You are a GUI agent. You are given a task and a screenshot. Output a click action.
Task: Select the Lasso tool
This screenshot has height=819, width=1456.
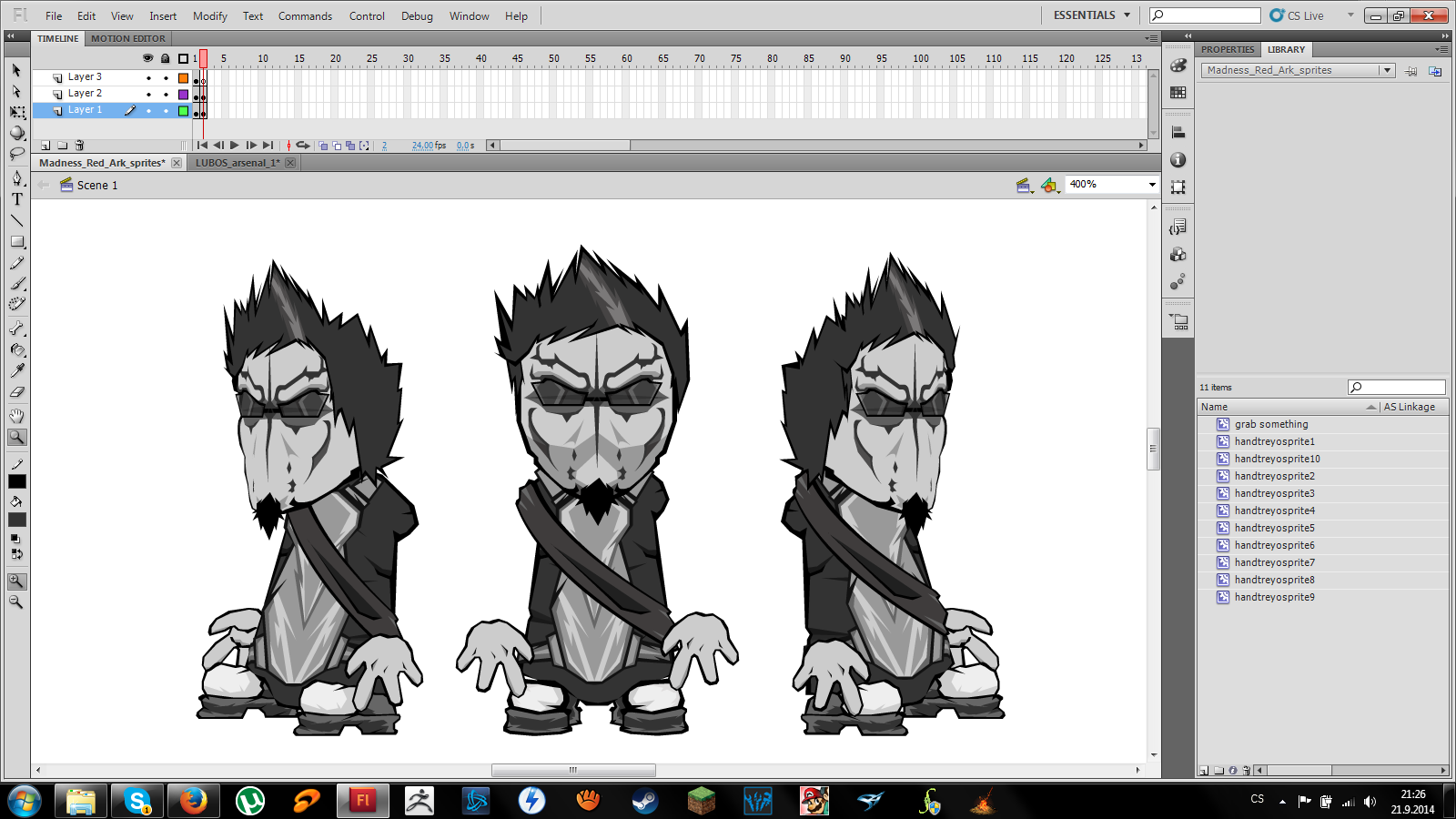16,154
